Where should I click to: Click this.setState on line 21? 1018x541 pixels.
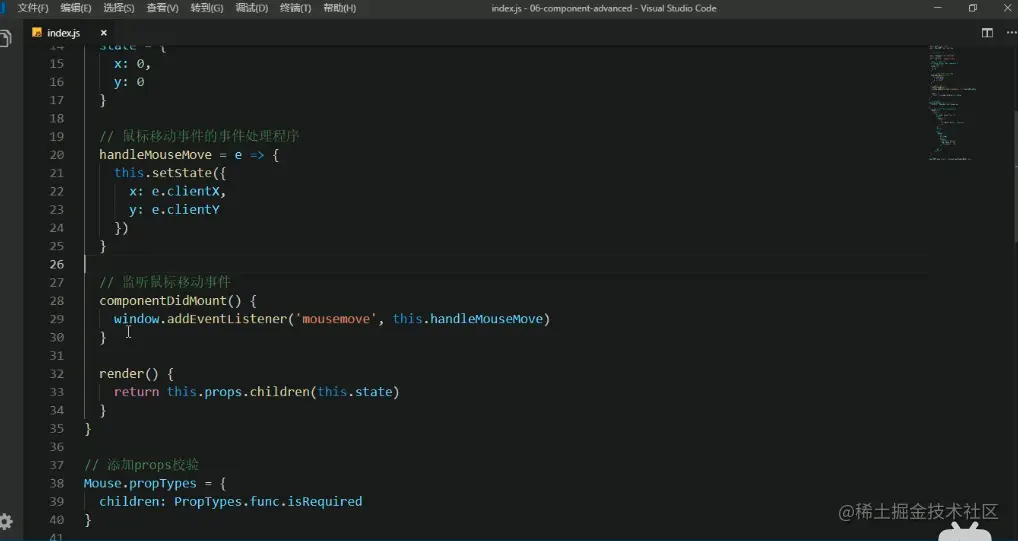pos(166,173)
